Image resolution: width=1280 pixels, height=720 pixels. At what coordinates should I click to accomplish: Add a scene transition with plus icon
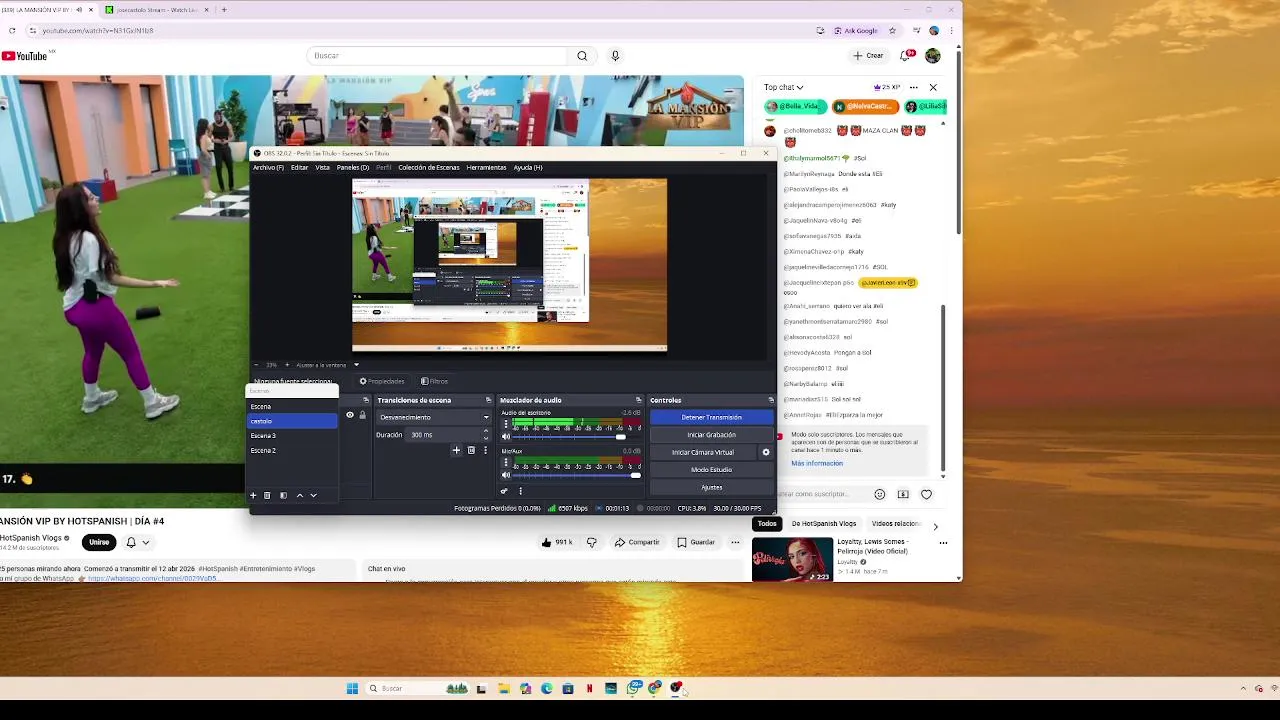pyautogui.click(x=456, y=450)
